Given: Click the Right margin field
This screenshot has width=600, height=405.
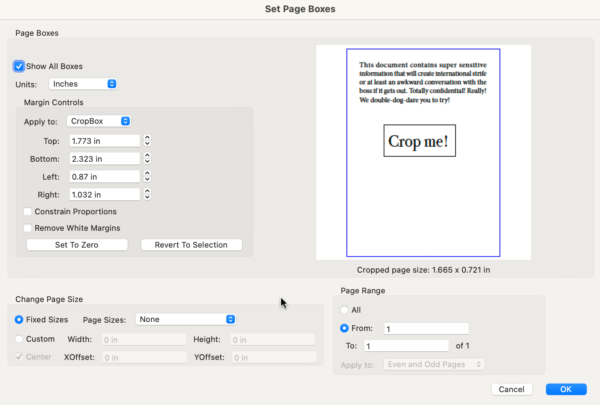Looking at the screenshot, I should point(104,194).
